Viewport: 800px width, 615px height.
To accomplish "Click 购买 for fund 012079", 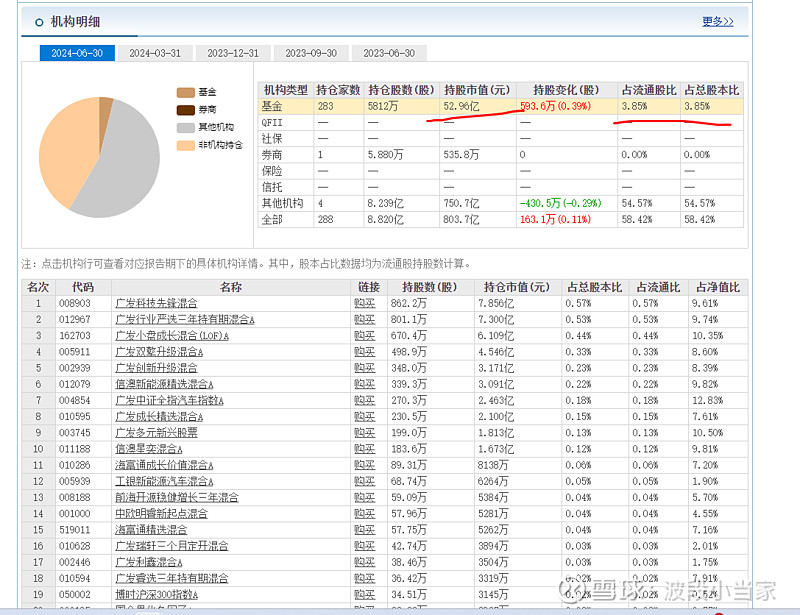I will point(365,384).
